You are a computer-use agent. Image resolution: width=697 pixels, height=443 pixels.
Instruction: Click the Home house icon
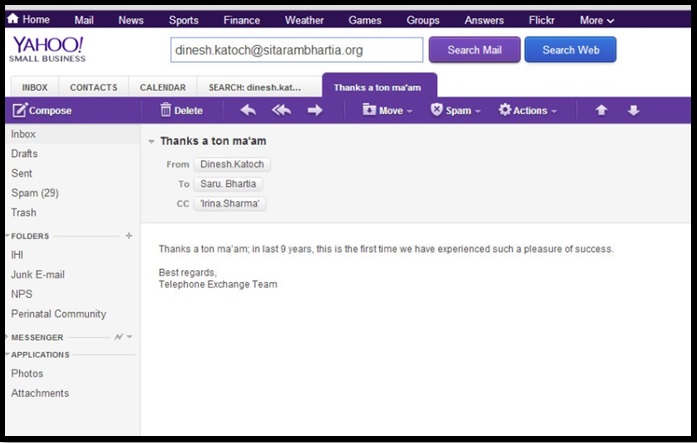click(13, 19)
